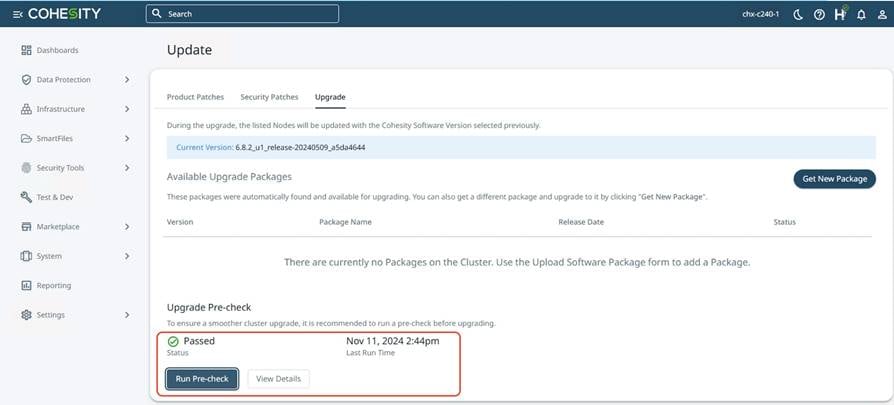
Task: Click current version 6.8.2_u1_release text
Action: click(300, 147)
